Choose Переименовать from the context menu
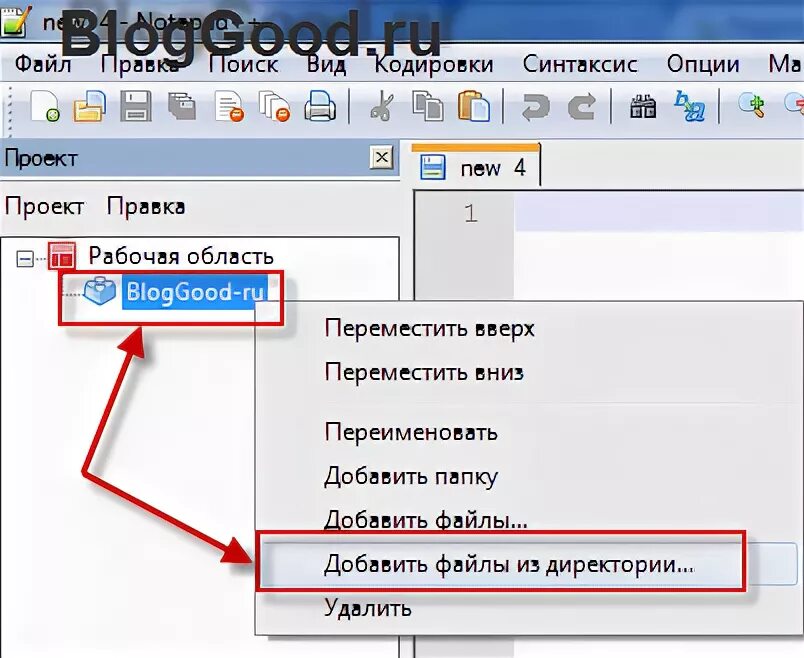 [x=529, y=432]
